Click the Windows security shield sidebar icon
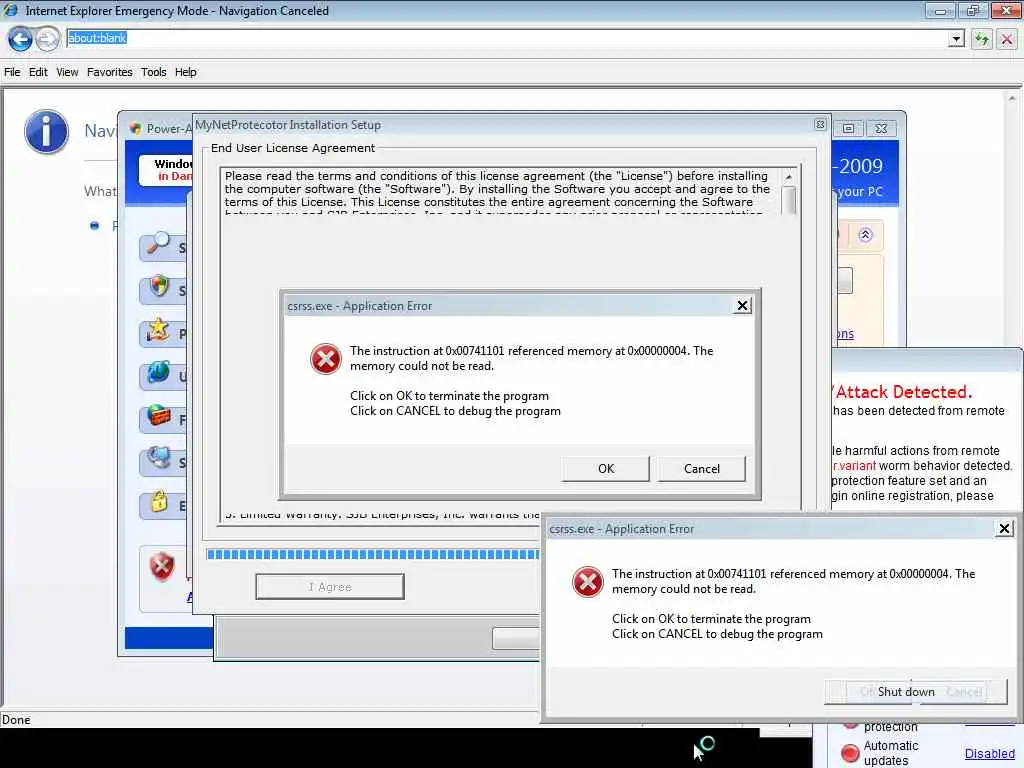This screenshot has height=768, width=1024. [159, 286]
